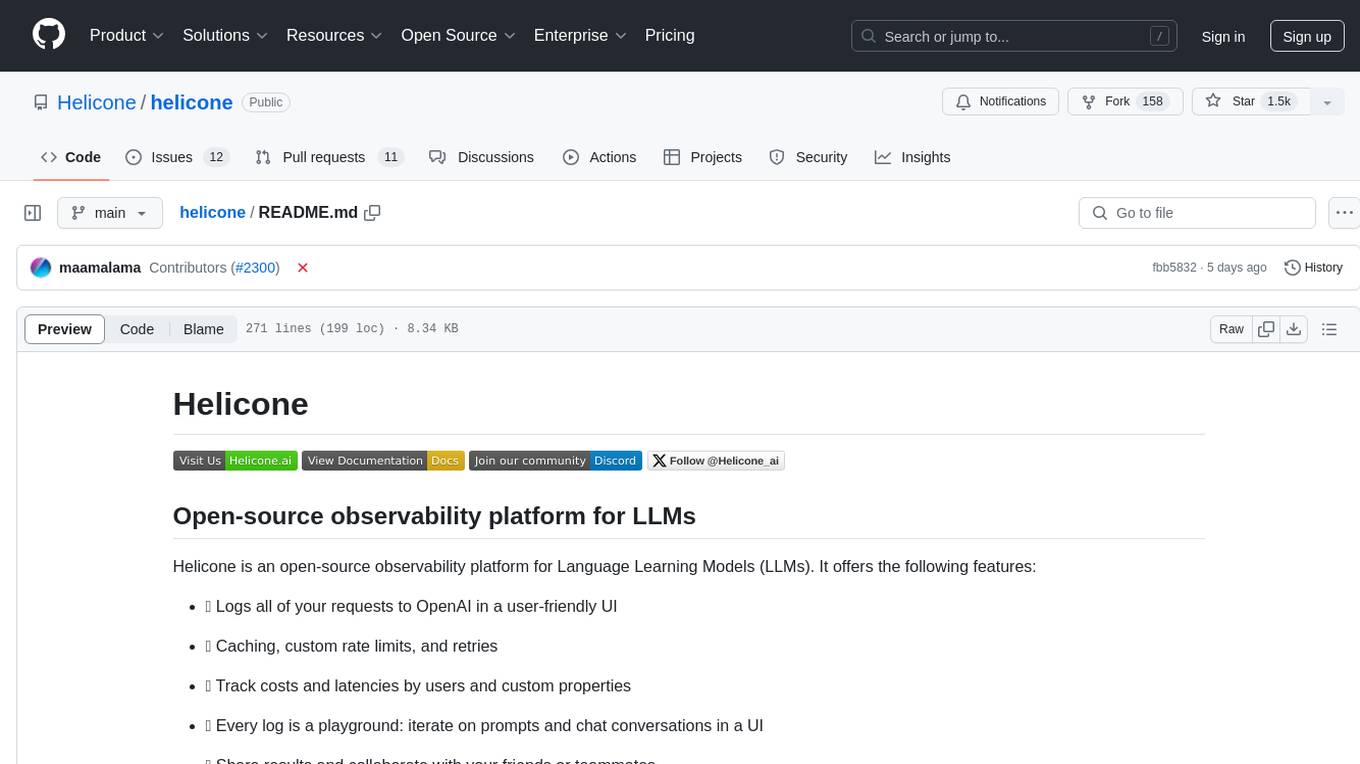1360x764 pixels.
Task: Expand the Open Source menu
Action: (458, 35)
